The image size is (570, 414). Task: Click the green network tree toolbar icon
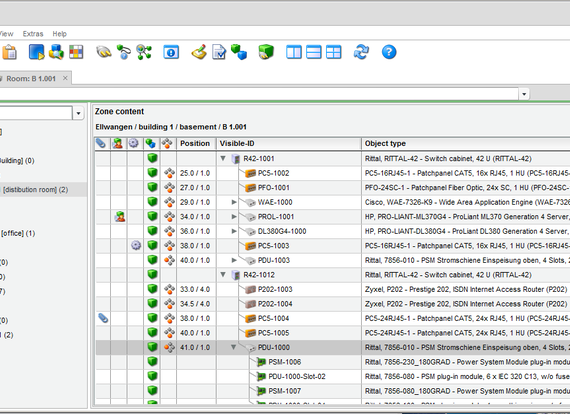tap(144, 52)
